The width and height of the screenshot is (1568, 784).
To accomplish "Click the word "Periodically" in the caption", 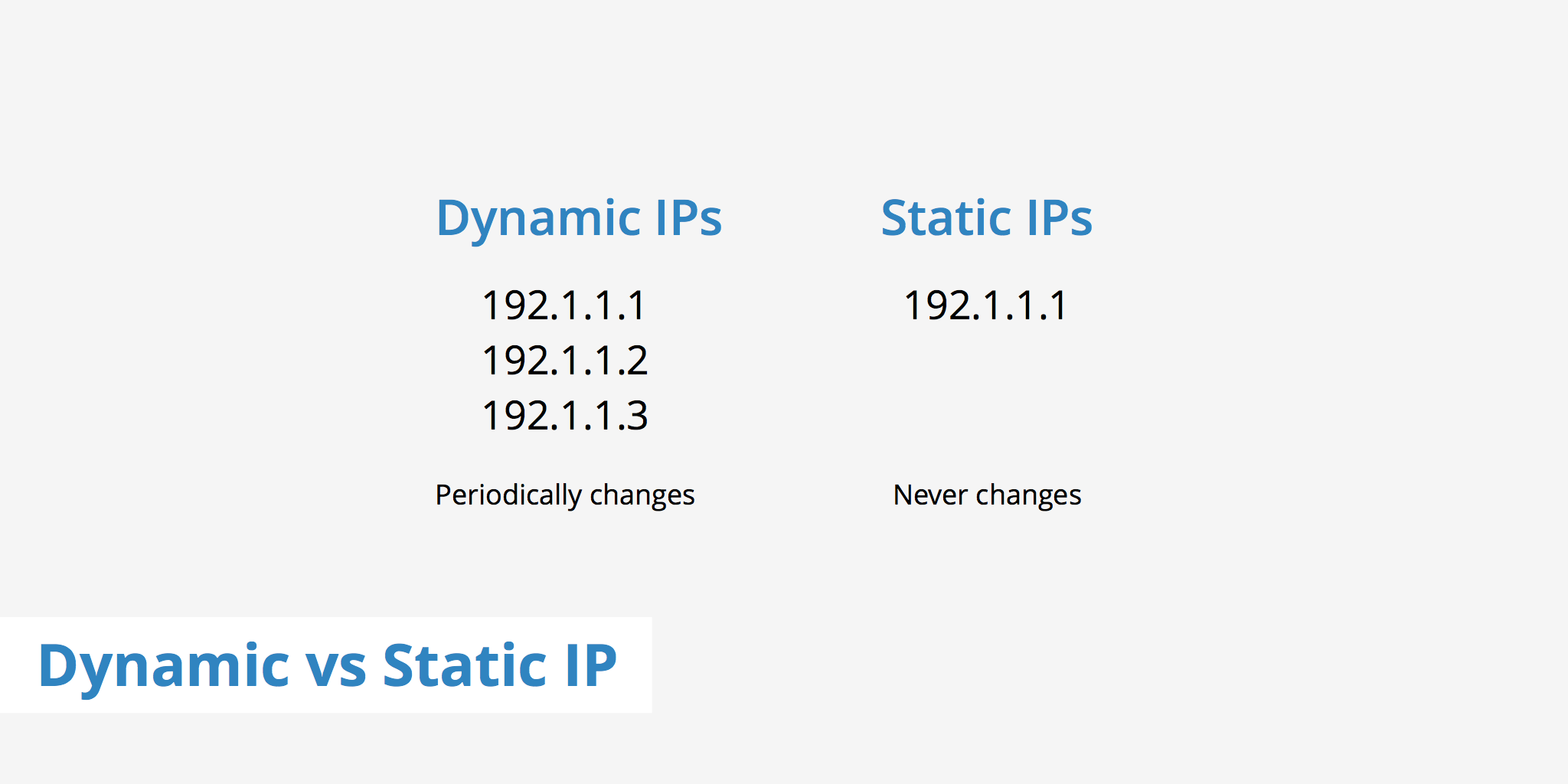I will pos(508,495).
